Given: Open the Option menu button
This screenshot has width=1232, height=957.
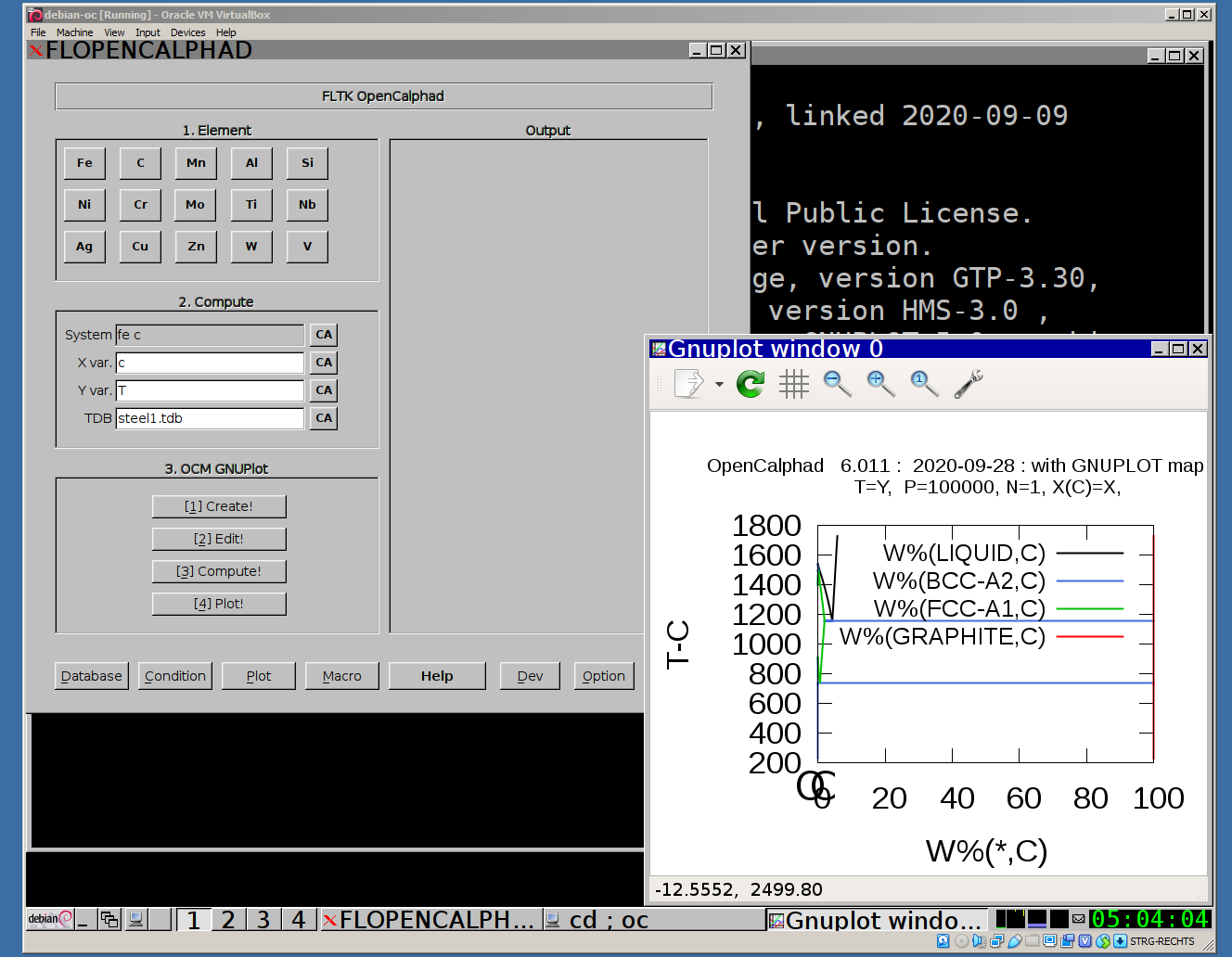Looking at the screenshot, I should (x=604, y=676).
